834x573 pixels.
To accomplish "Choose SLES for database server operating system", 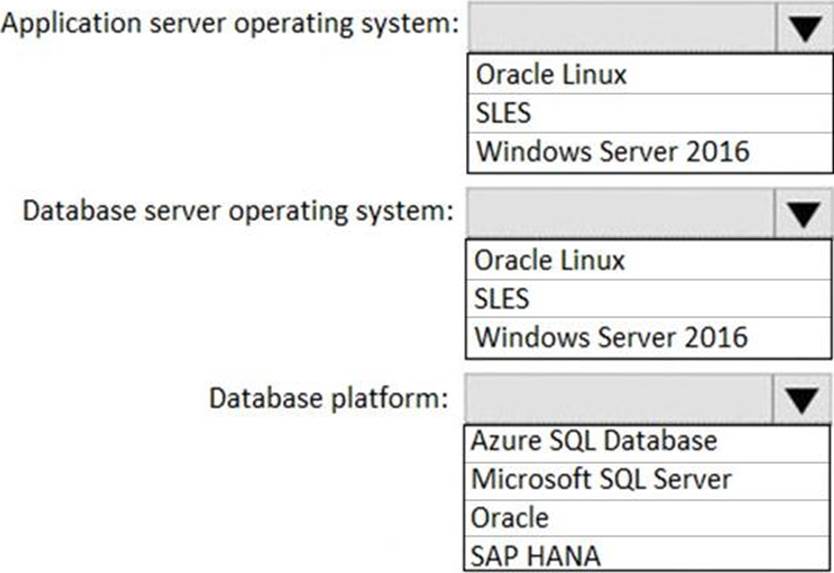I will tap(648, 298).
